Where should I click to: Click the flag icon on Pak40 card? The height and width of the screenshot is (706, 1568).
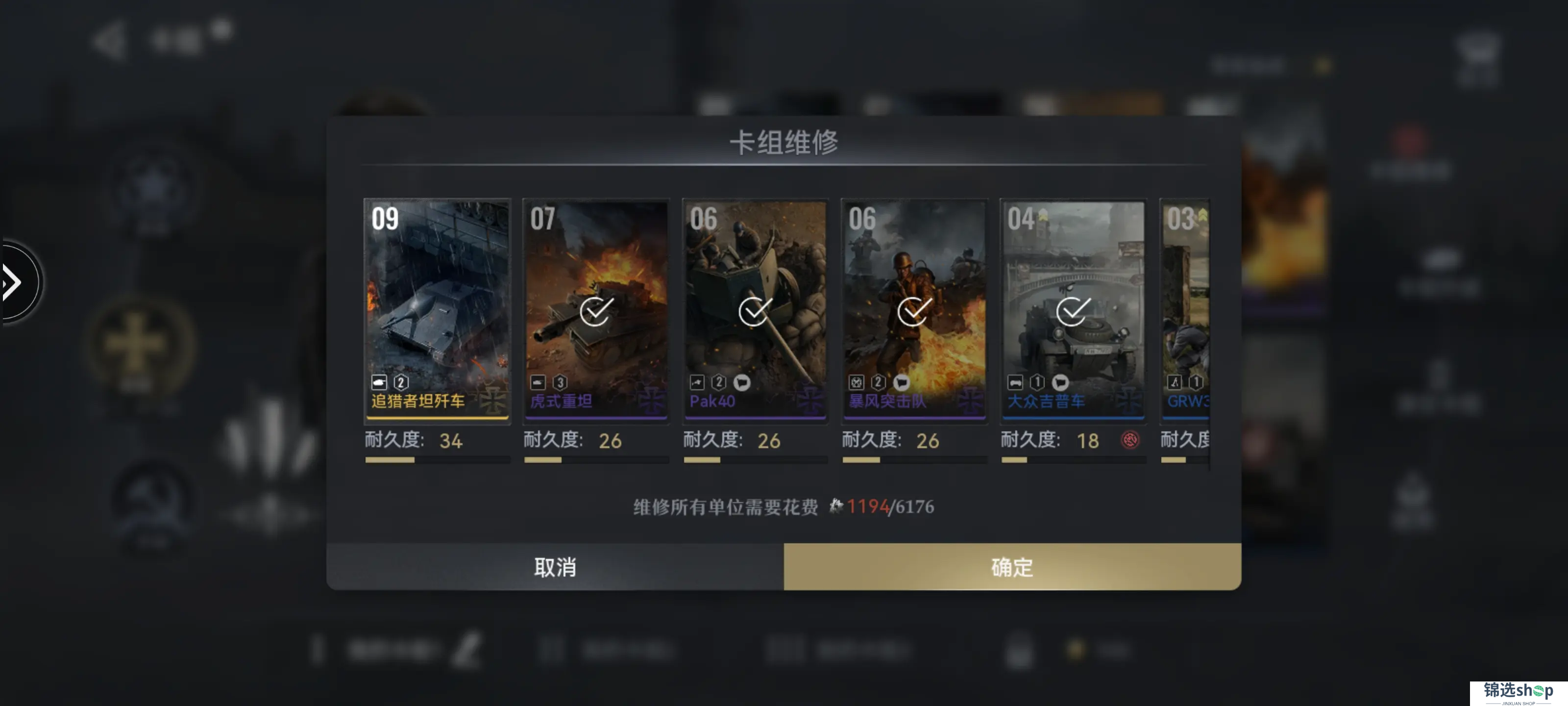tap(742, 382)
